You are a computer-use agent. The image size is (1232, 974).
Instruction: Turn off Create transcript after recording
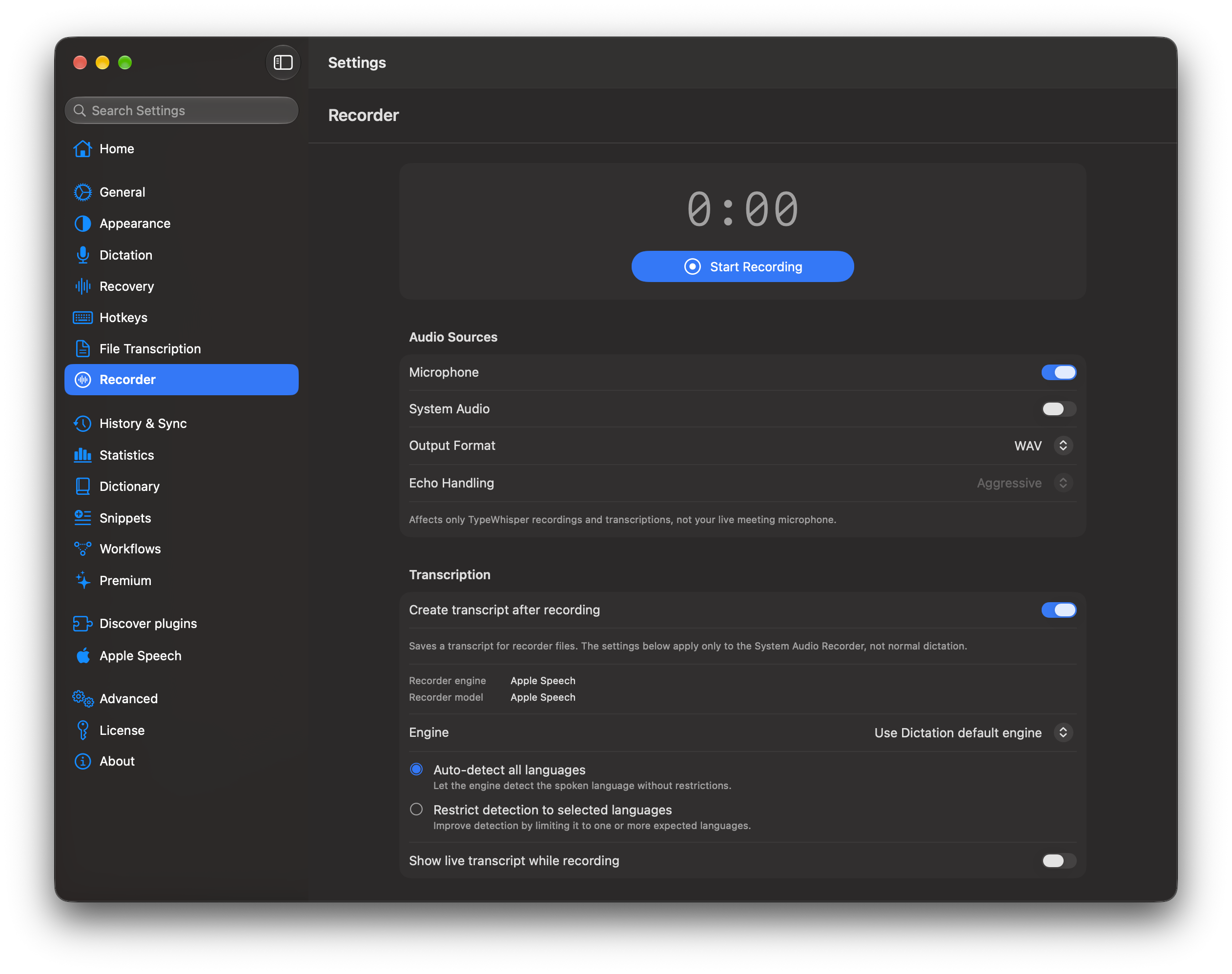click(x=1058, y=610)
